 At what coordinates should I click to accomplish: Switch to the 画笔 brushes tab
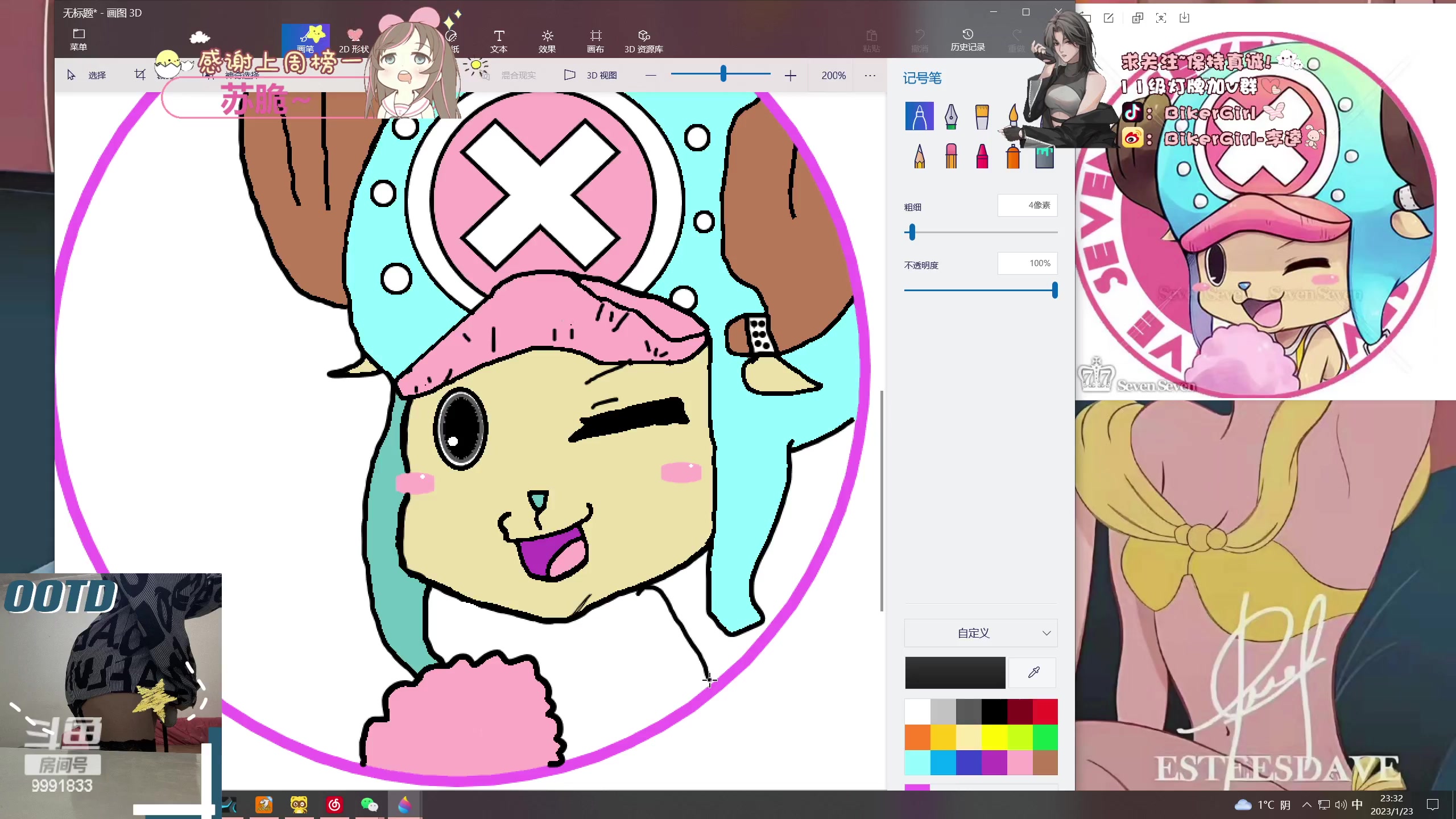[305, 40]
